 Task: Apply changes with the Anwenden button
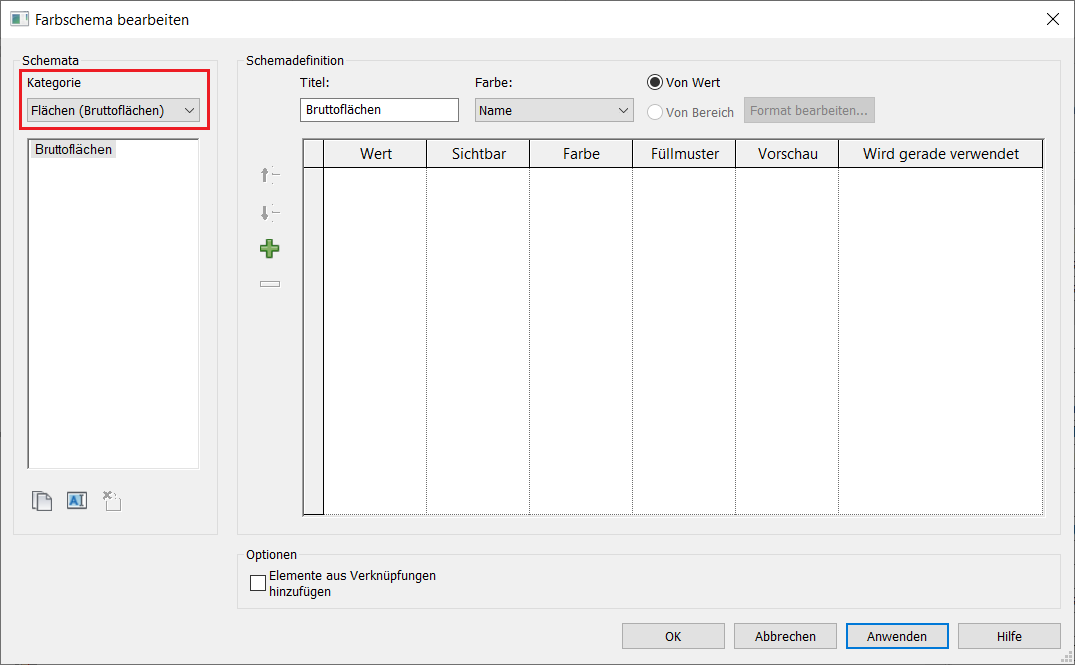[896, 636]
